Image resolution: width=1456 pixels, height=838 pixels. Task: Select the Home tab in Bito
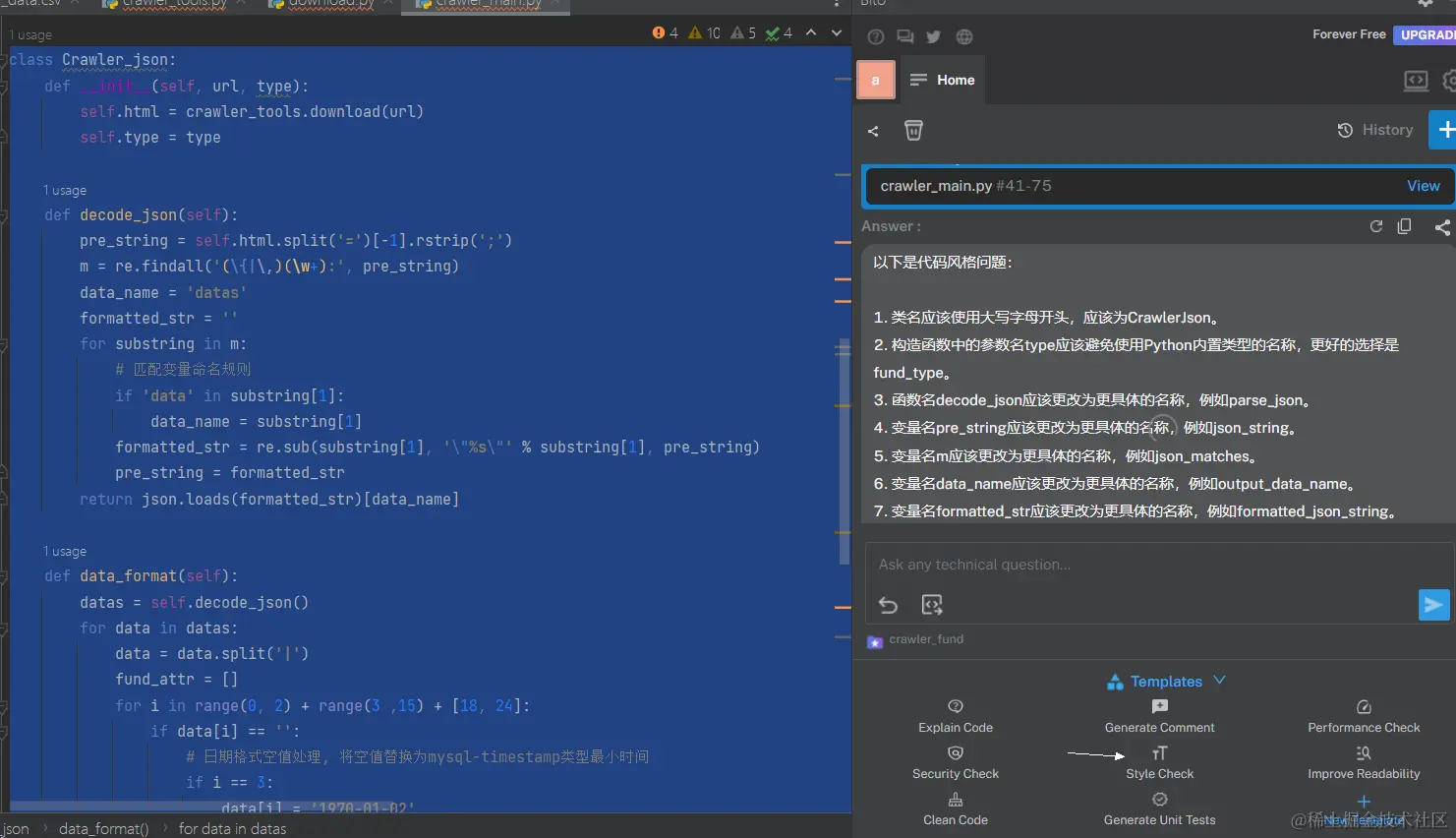pos(942,80)
